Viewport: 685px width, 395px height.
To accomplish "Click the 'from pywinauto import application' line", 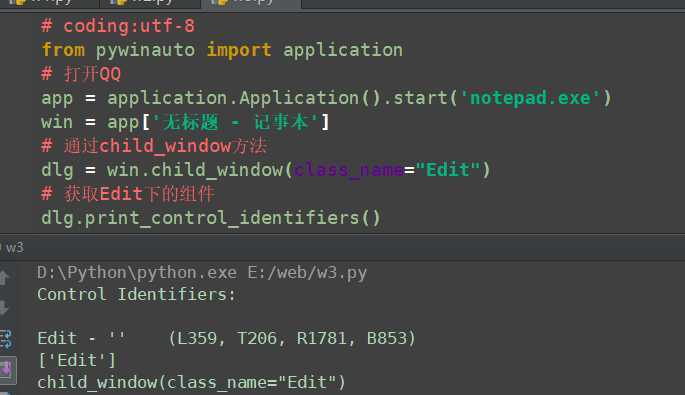I will [222, 50].
